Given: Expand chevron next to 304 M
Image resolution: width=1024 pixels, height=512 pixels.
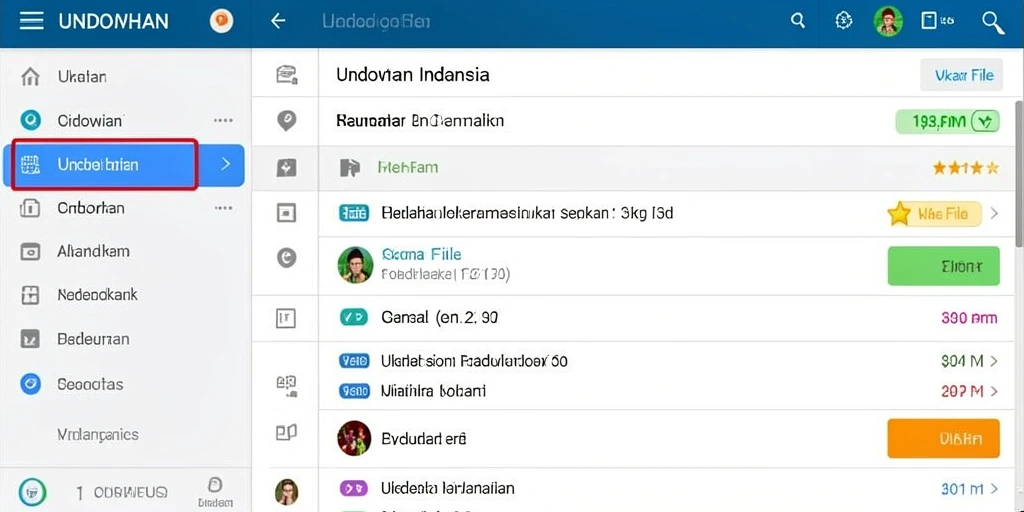Looking at the screenshot, I should click(994, 360).
